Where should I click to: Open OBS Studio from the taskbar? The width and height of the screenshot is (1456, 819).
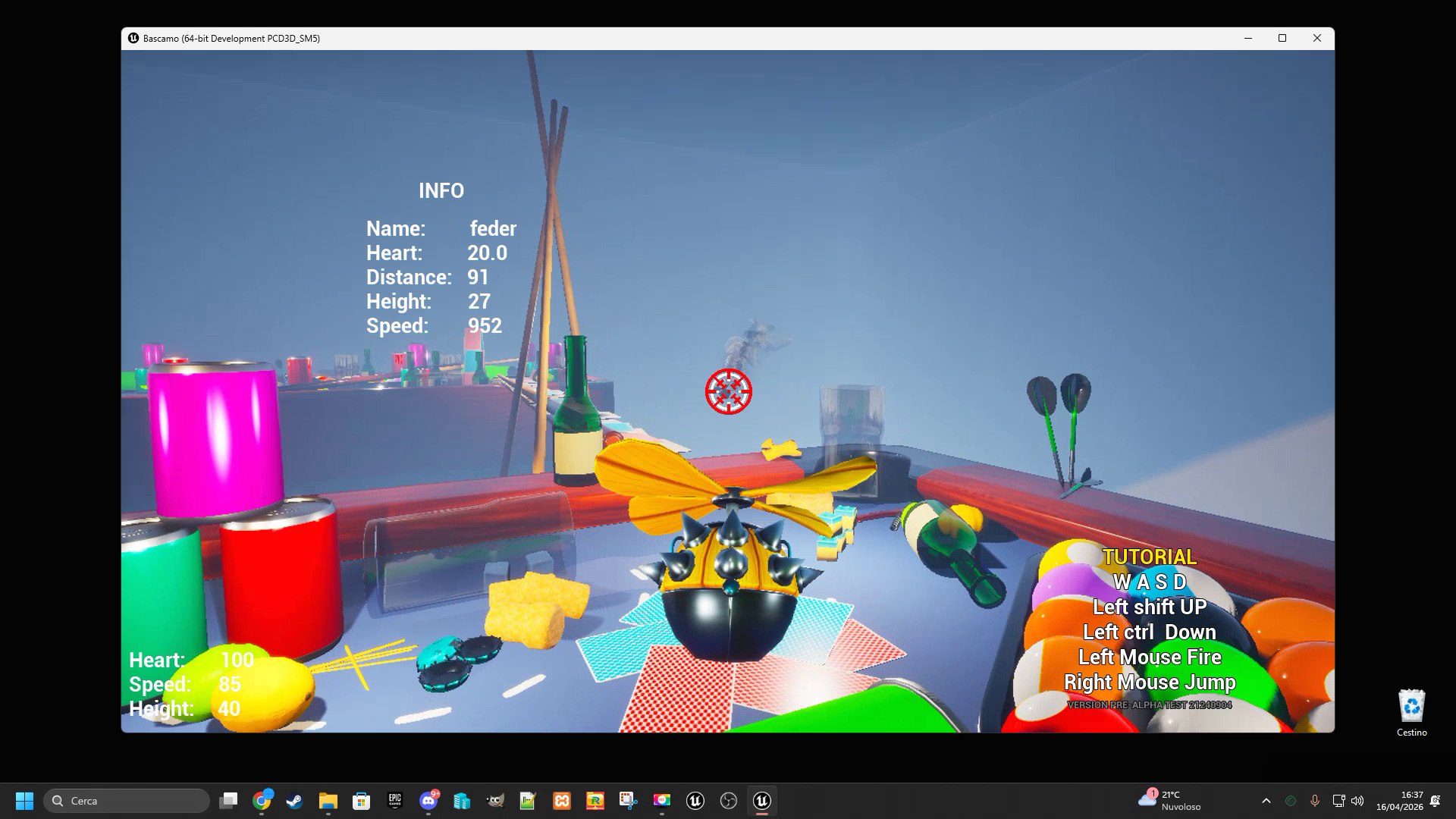pos(729,801)
